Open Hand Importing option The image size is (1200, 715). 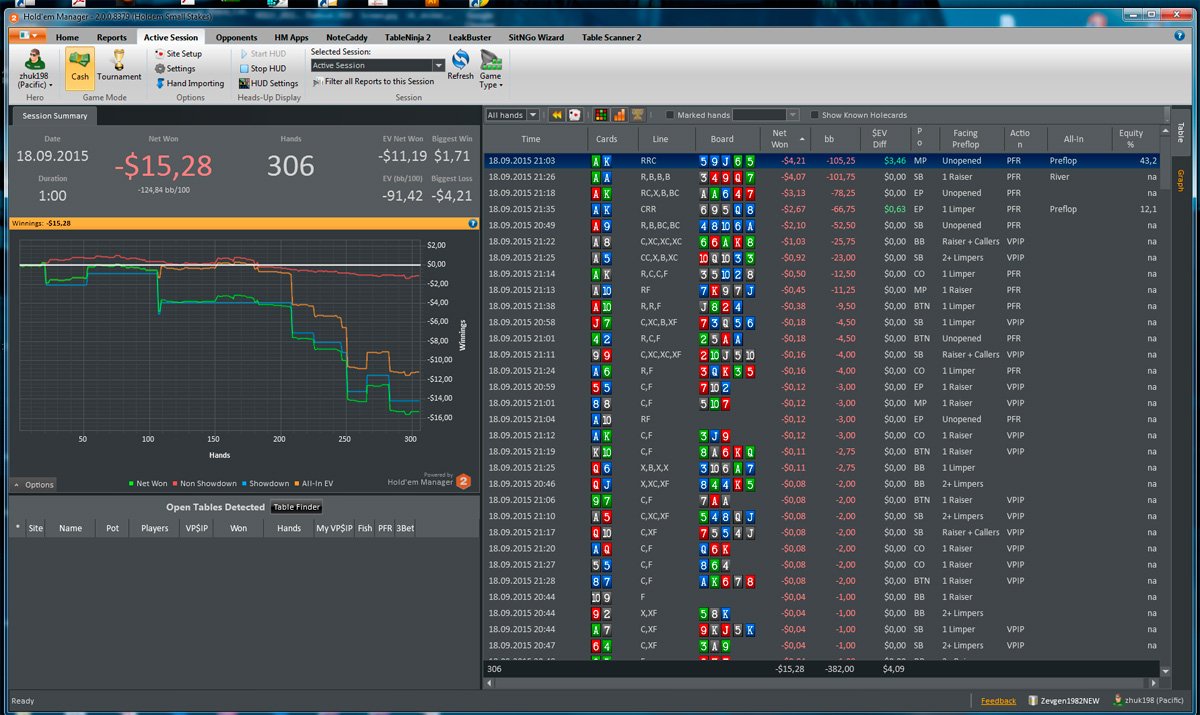click(189, 84)
